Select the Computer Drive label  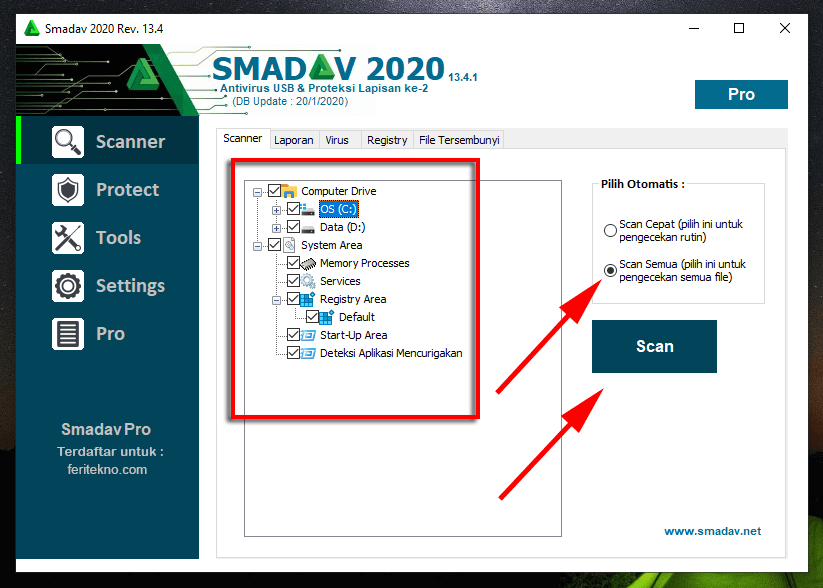[x=339, y=191]
